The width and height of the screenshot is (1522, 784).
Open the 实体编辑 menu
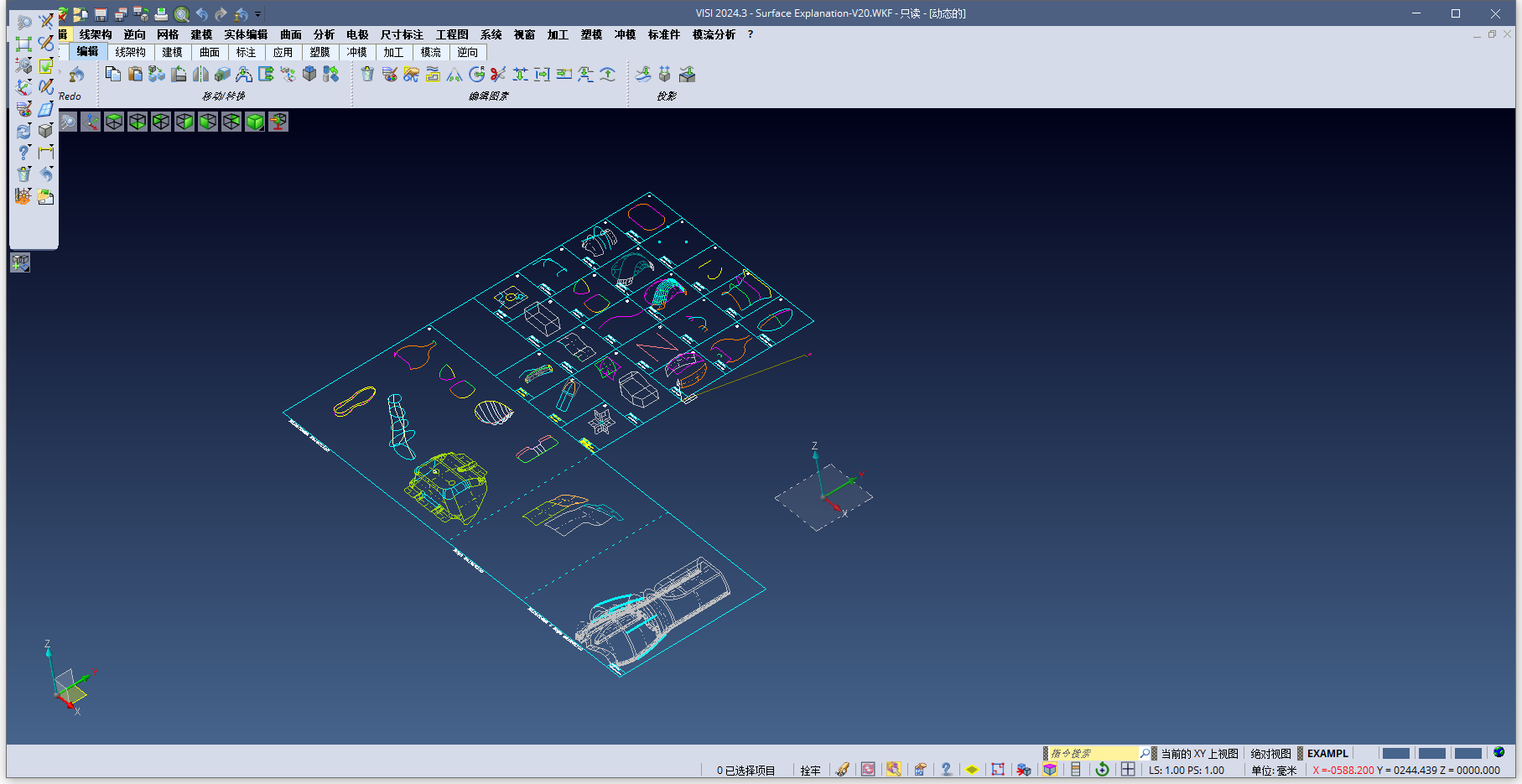246,34
